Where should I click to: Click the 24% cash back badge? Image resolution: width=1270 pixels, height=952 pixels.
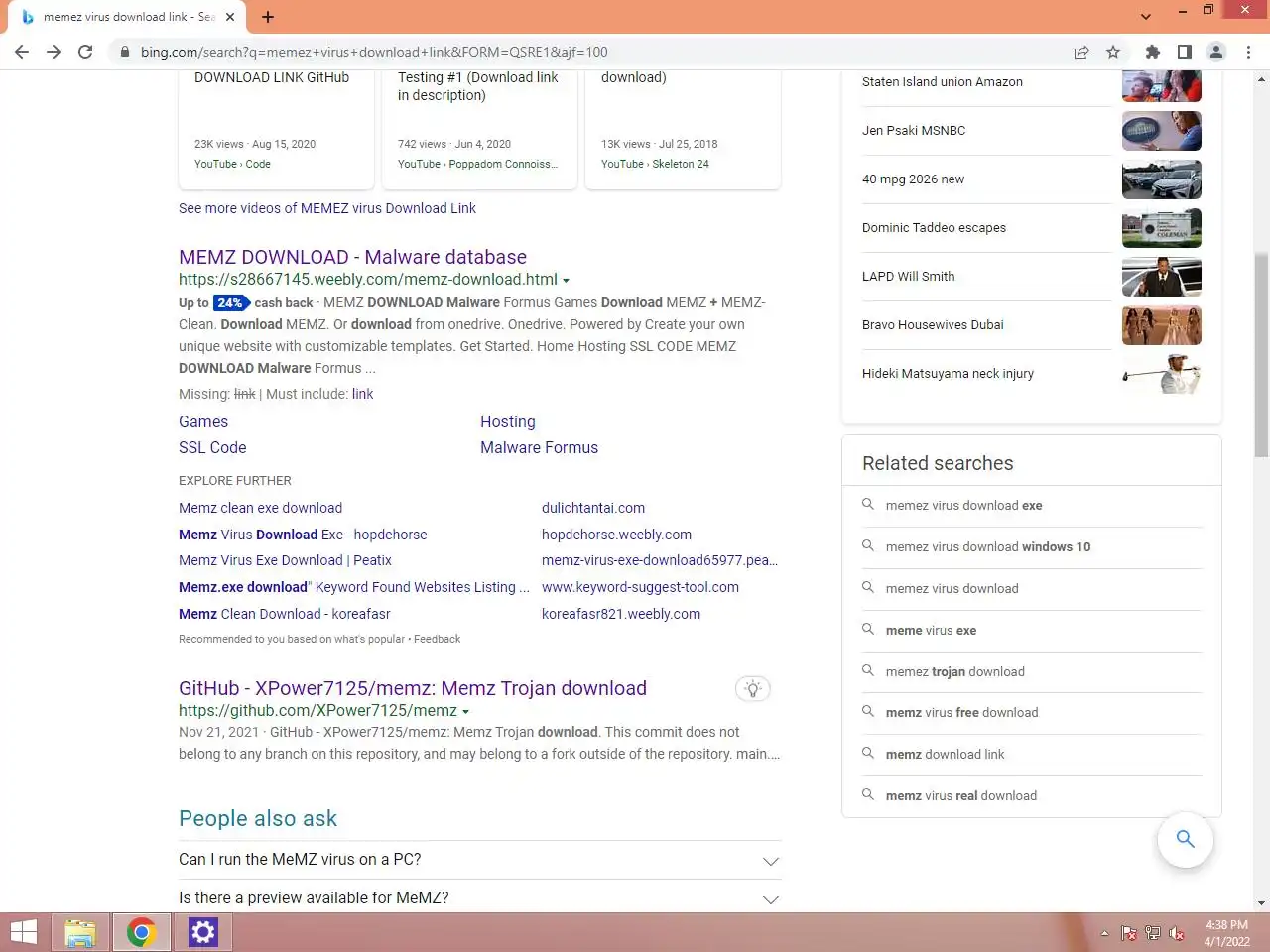tap(230, 303)
